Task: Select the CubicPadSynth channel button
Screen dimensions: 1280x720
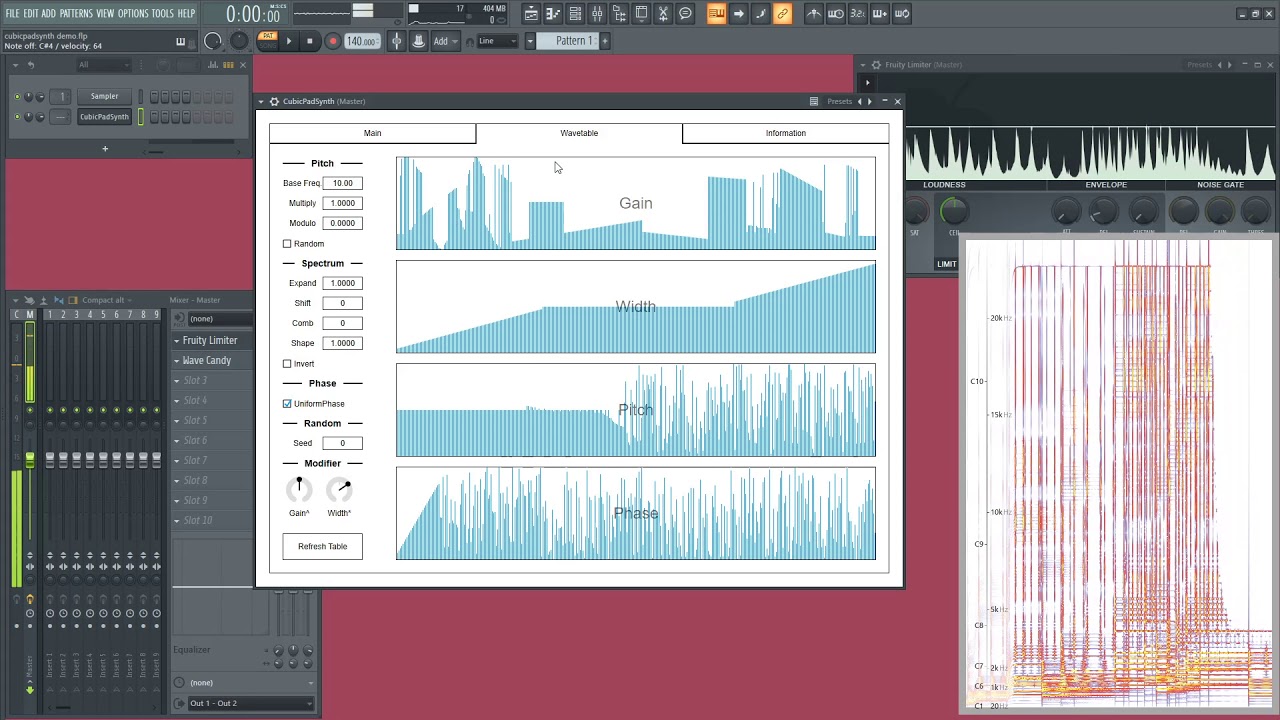Action: (x=104, y=117)
